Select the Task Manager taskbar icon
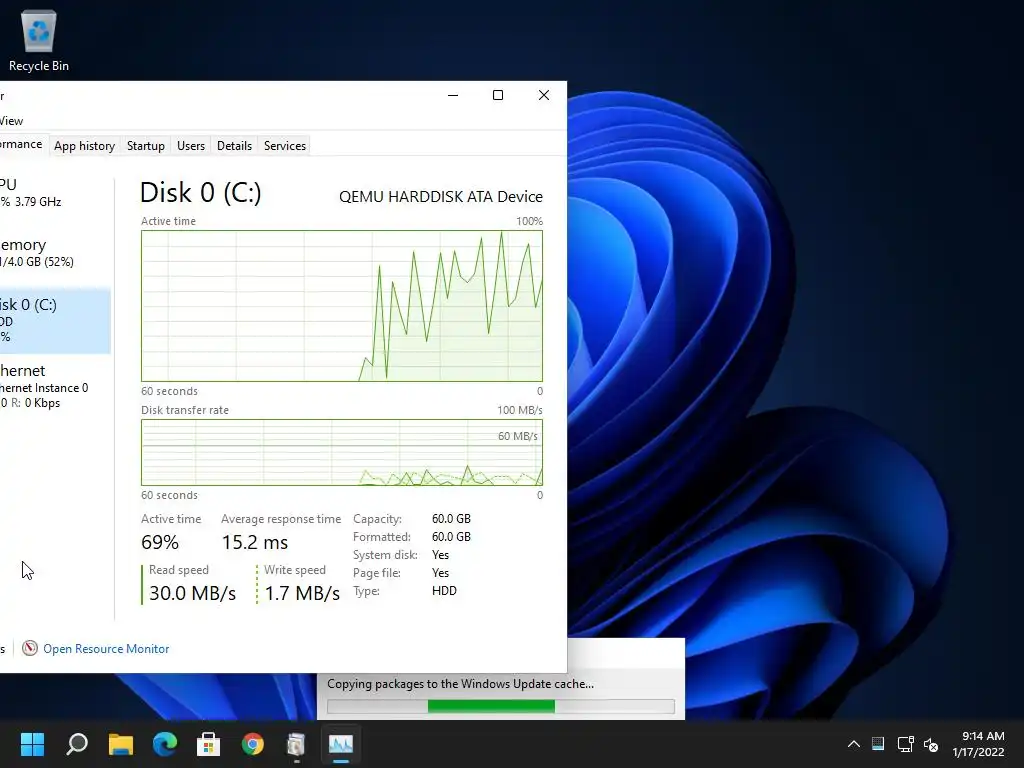 [341, 744]
